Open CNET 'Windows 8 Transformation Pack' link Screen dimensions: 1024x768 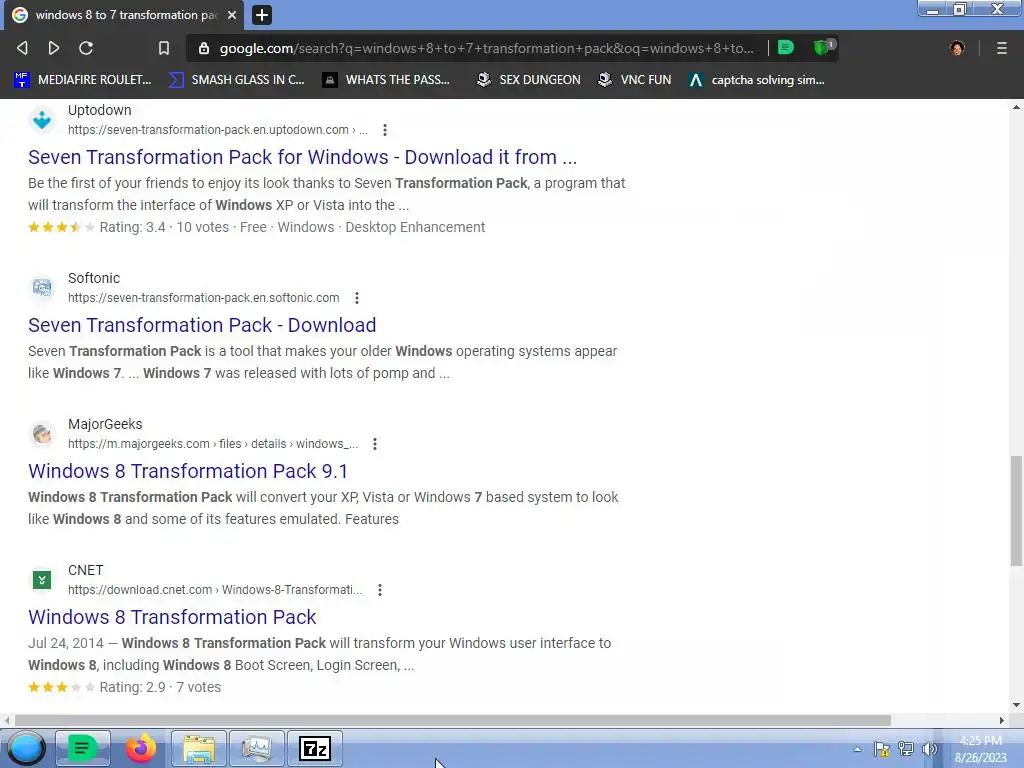[x=172, y=617]
